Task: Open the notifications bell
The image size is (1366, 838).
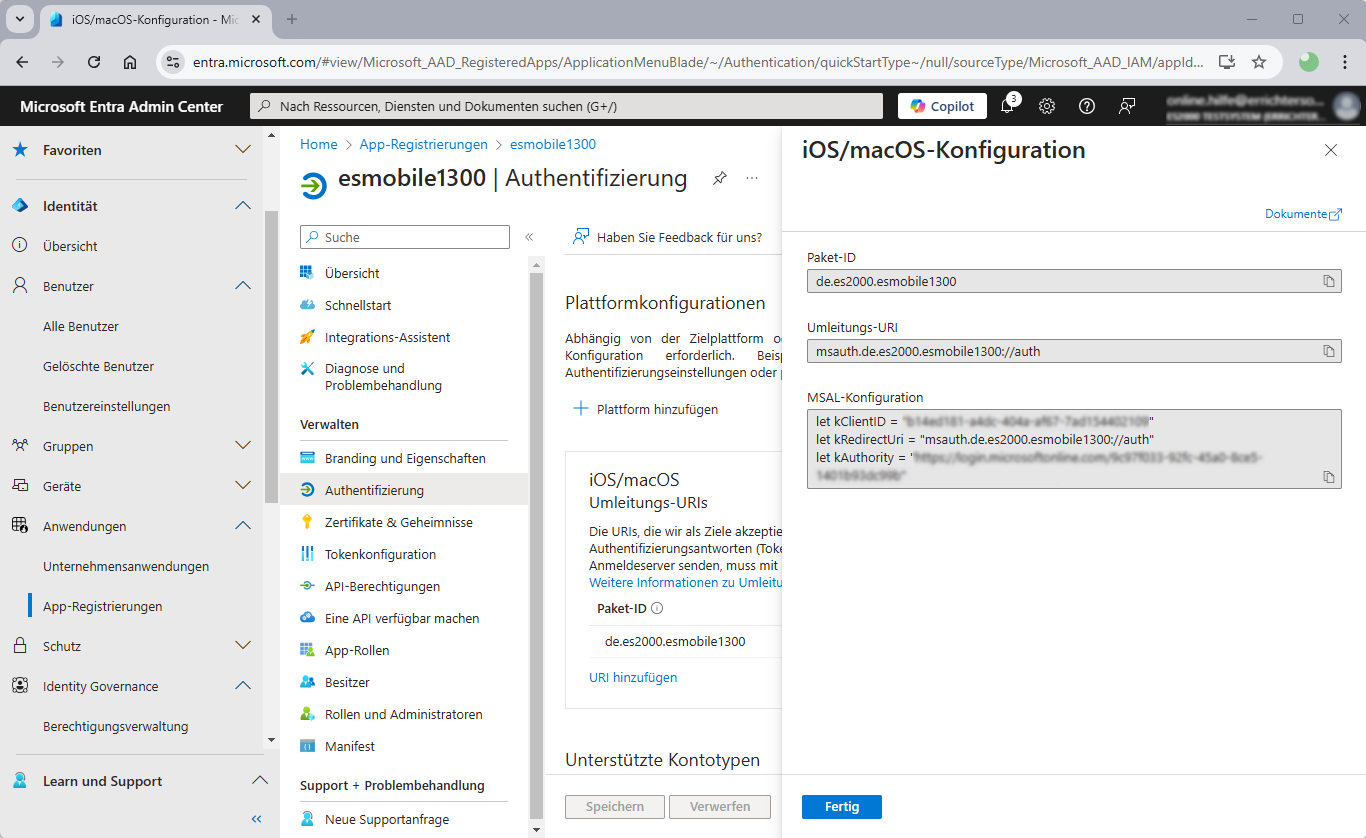Action: click(x=1007, y=106)
